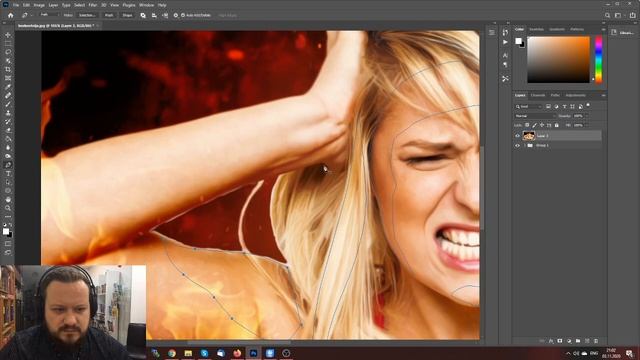Screen dimensions: 640x360
Task: Turn layer filtering on or off
Action: [588, 105]
